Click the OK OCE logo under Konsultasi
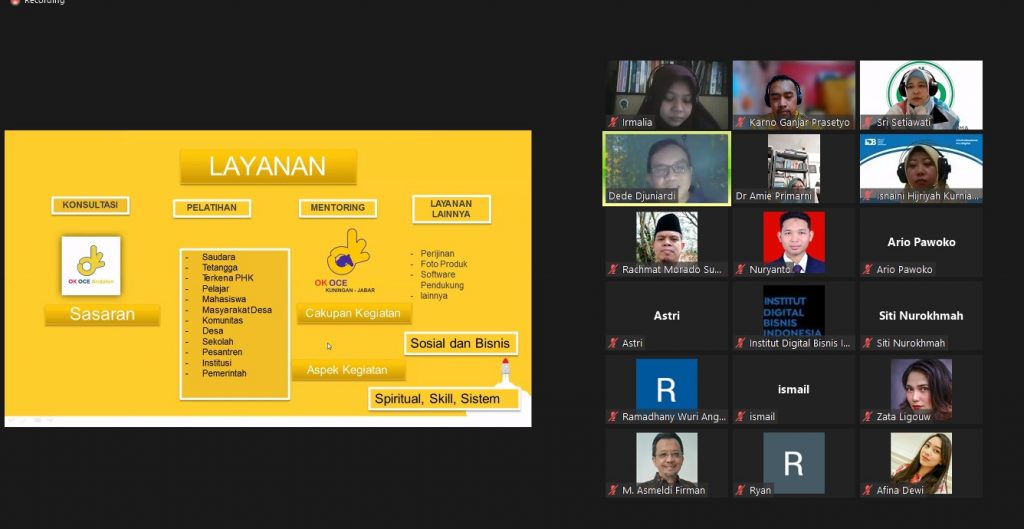Screen dimensions: 1024x529 pos(91,265)
